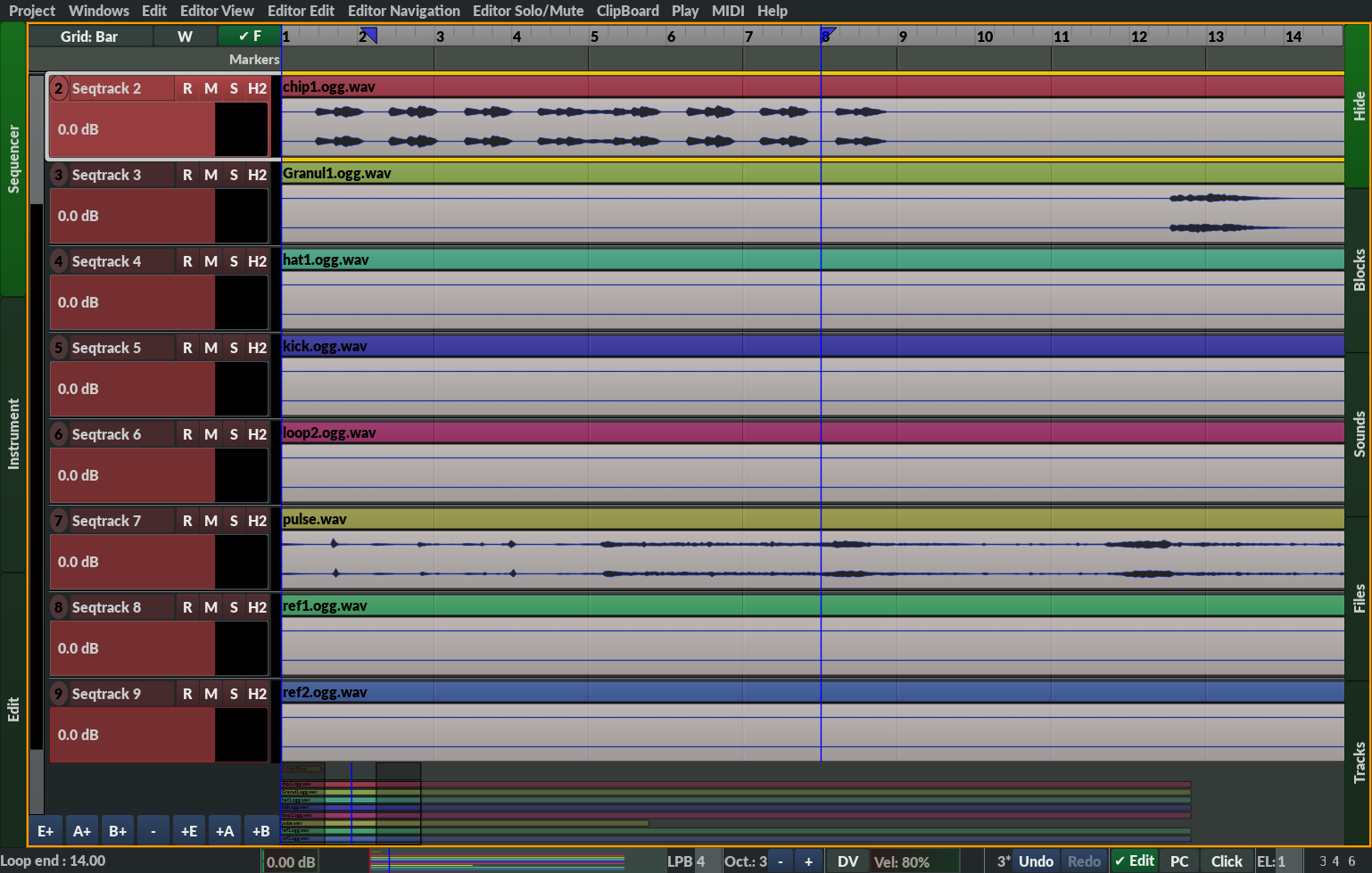Solo Seqtrack 3 using the S button
Viewport: 1372px width, 873px height.
[x=234, y=175]
